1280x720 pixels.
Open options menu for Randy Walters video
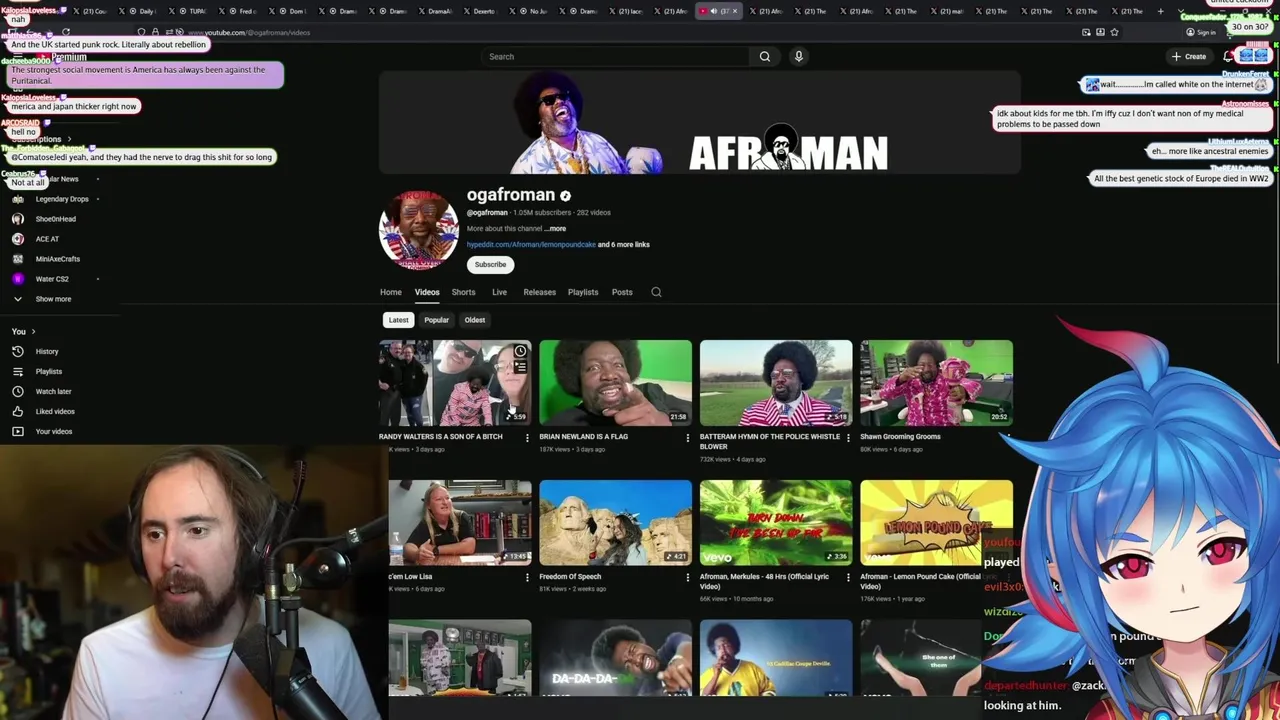pyautogui.click(x=527, y=438)
